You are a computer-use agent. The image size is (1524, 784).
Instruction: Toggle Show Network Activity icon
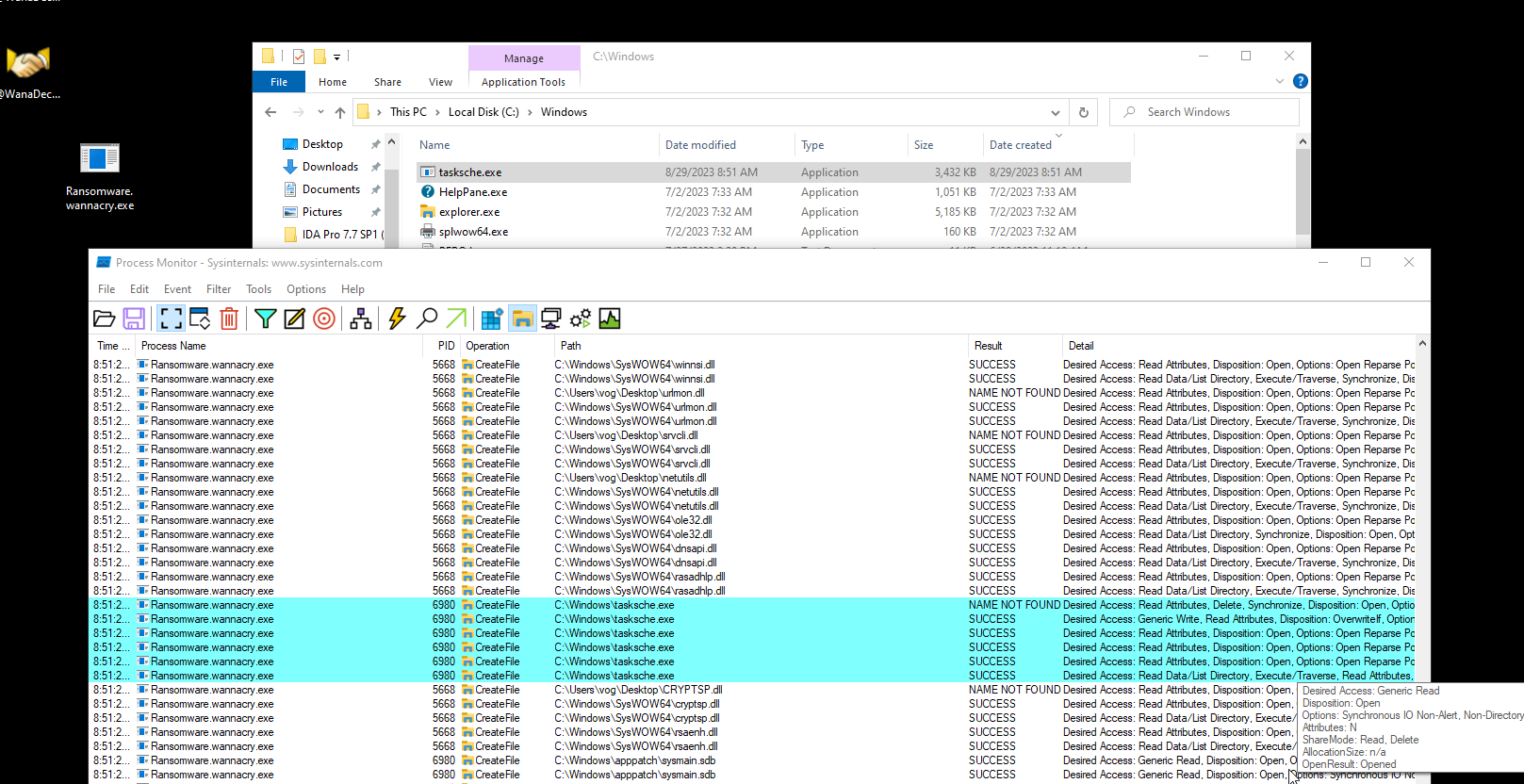click(551, 318)
